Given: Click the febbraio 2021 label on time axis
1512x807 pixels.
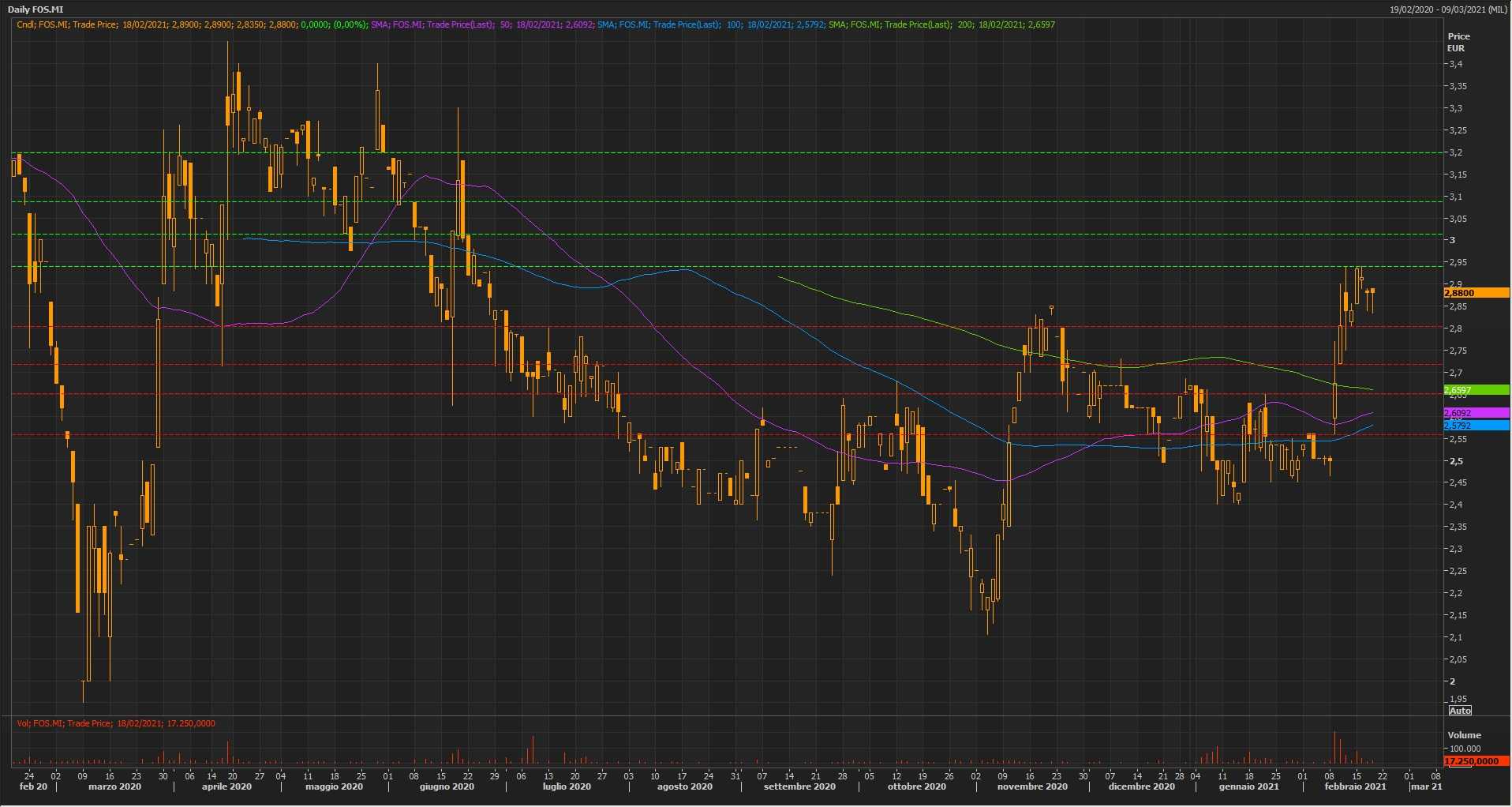Looking at the screenshot, I should pos(1355,786).
